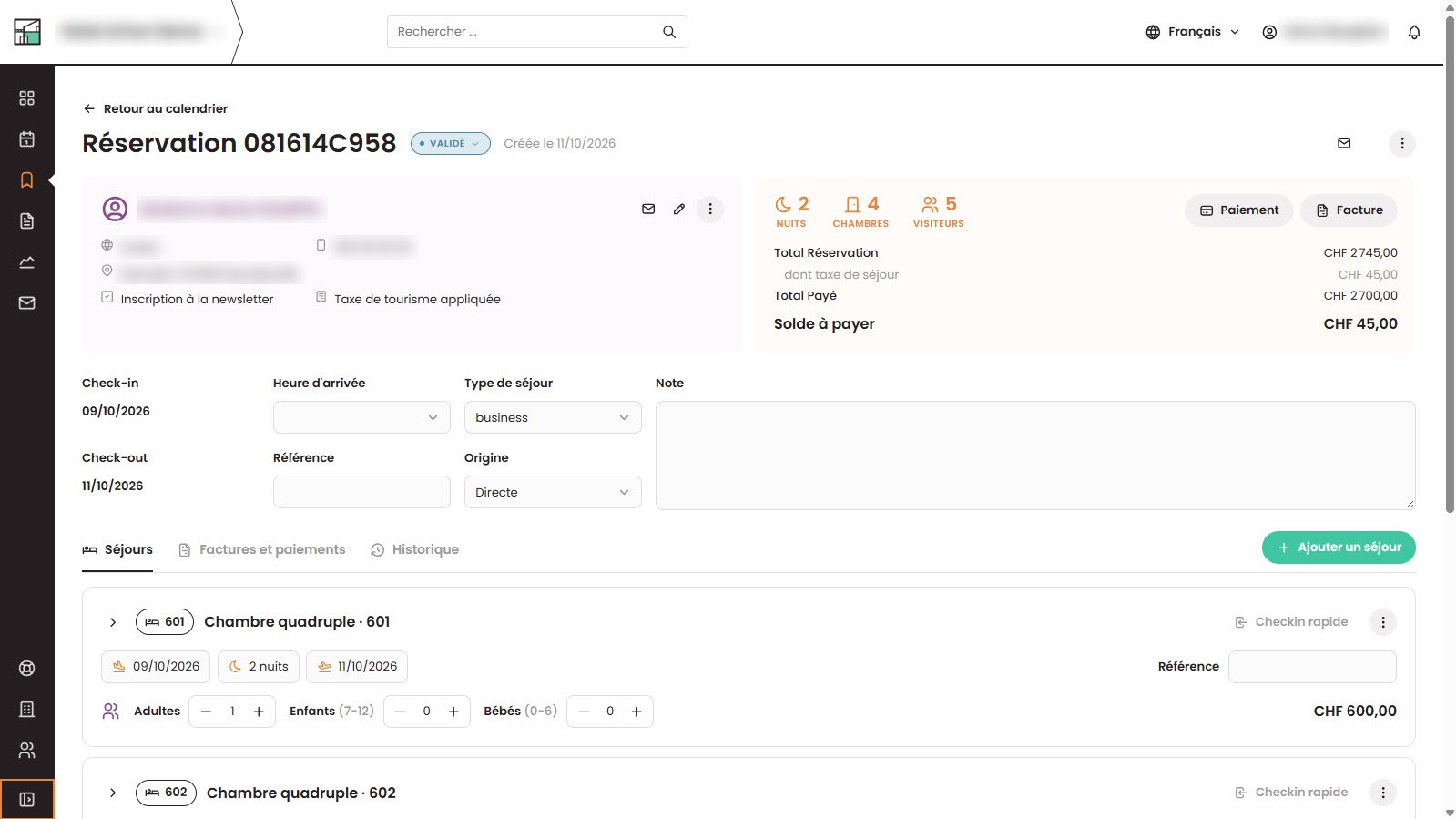Viewport: 1456px width, 819px height.
Task: Email the guest from the customer card
Action: tap(648, 209)
